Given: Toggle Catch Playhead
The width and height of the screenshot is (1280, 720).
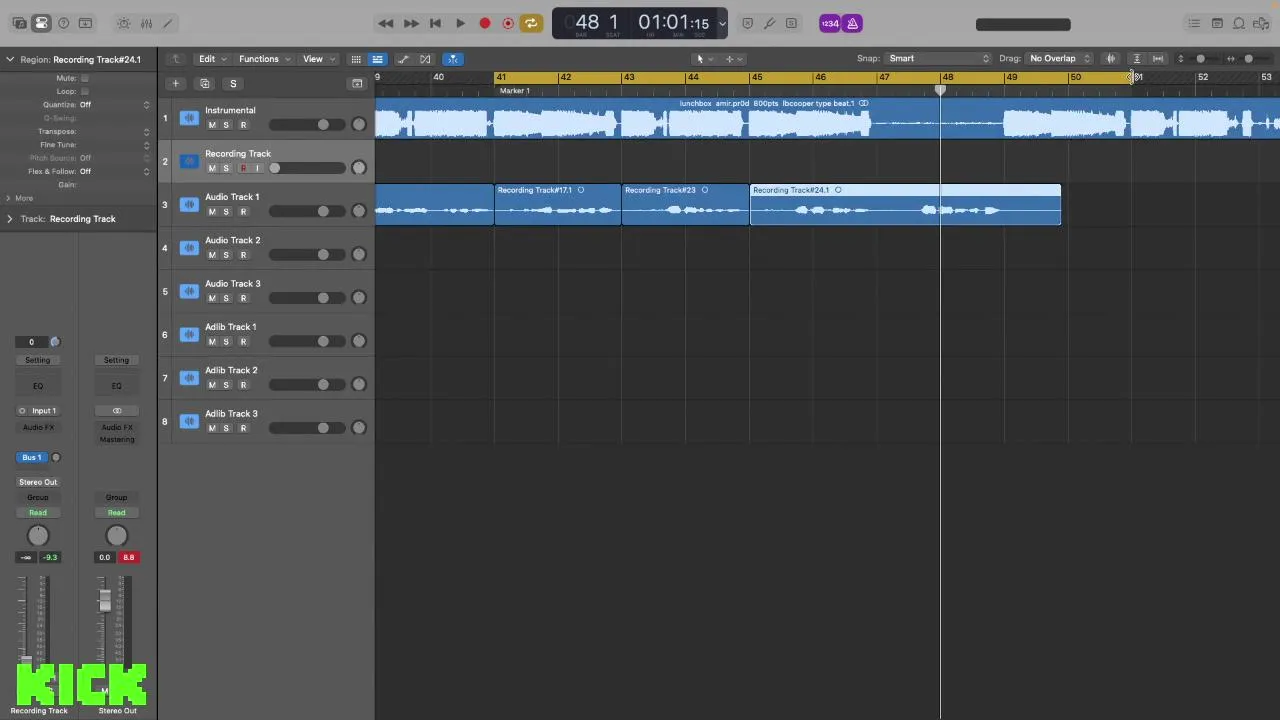Looking at the screenshot, I should pos(453,59).
